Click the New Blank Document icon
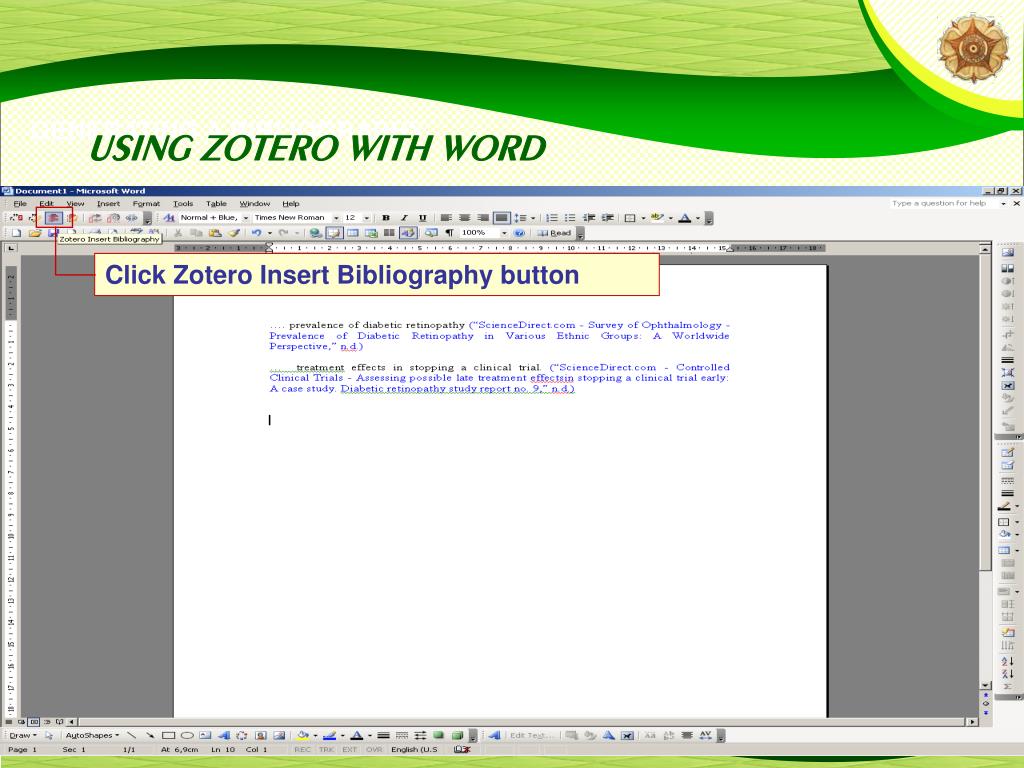1024x768 pixels. [x=16, y=233]
